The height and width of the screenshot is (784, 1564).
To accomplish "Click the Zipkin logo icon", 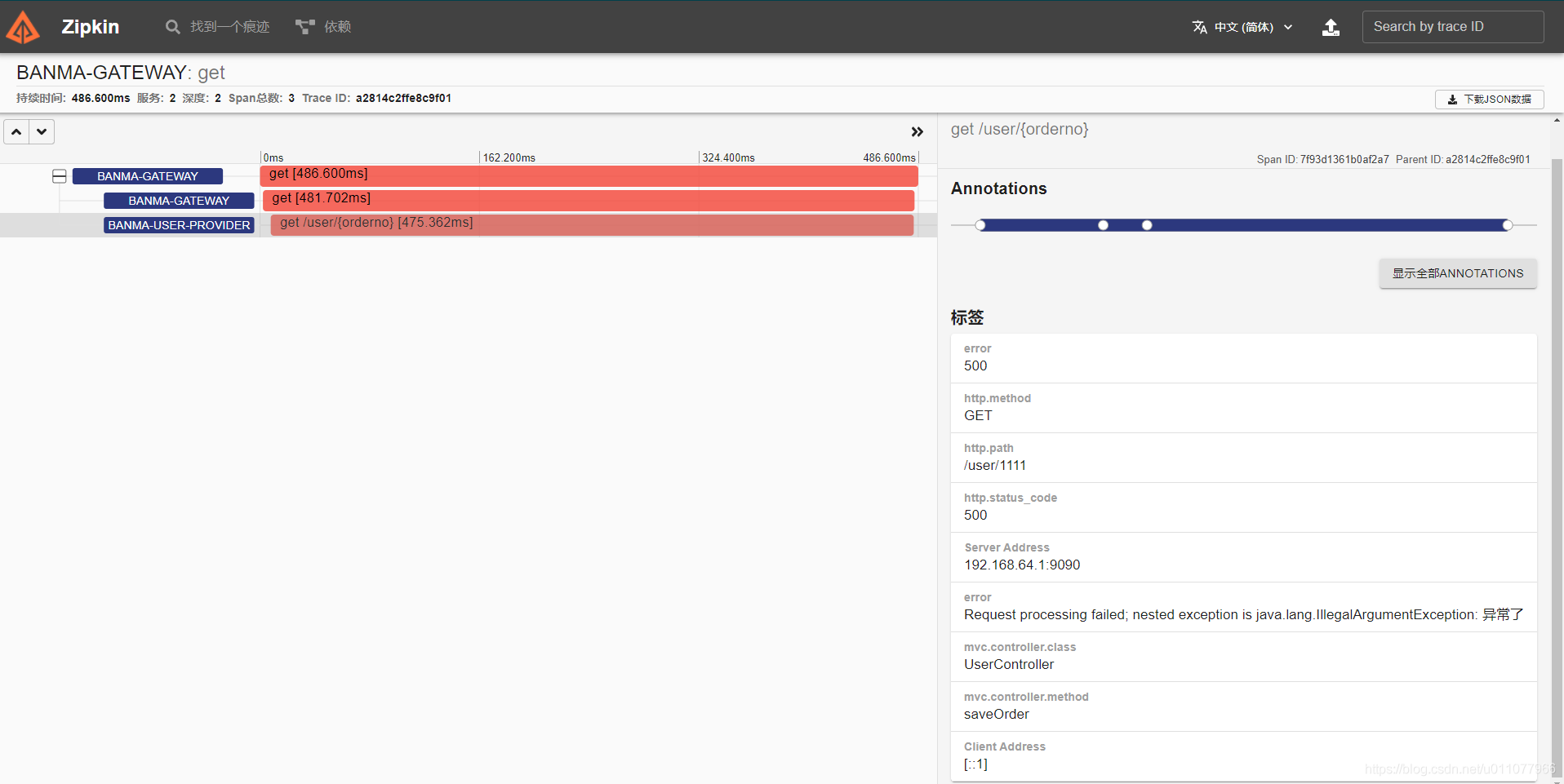I will pos(23,27).
